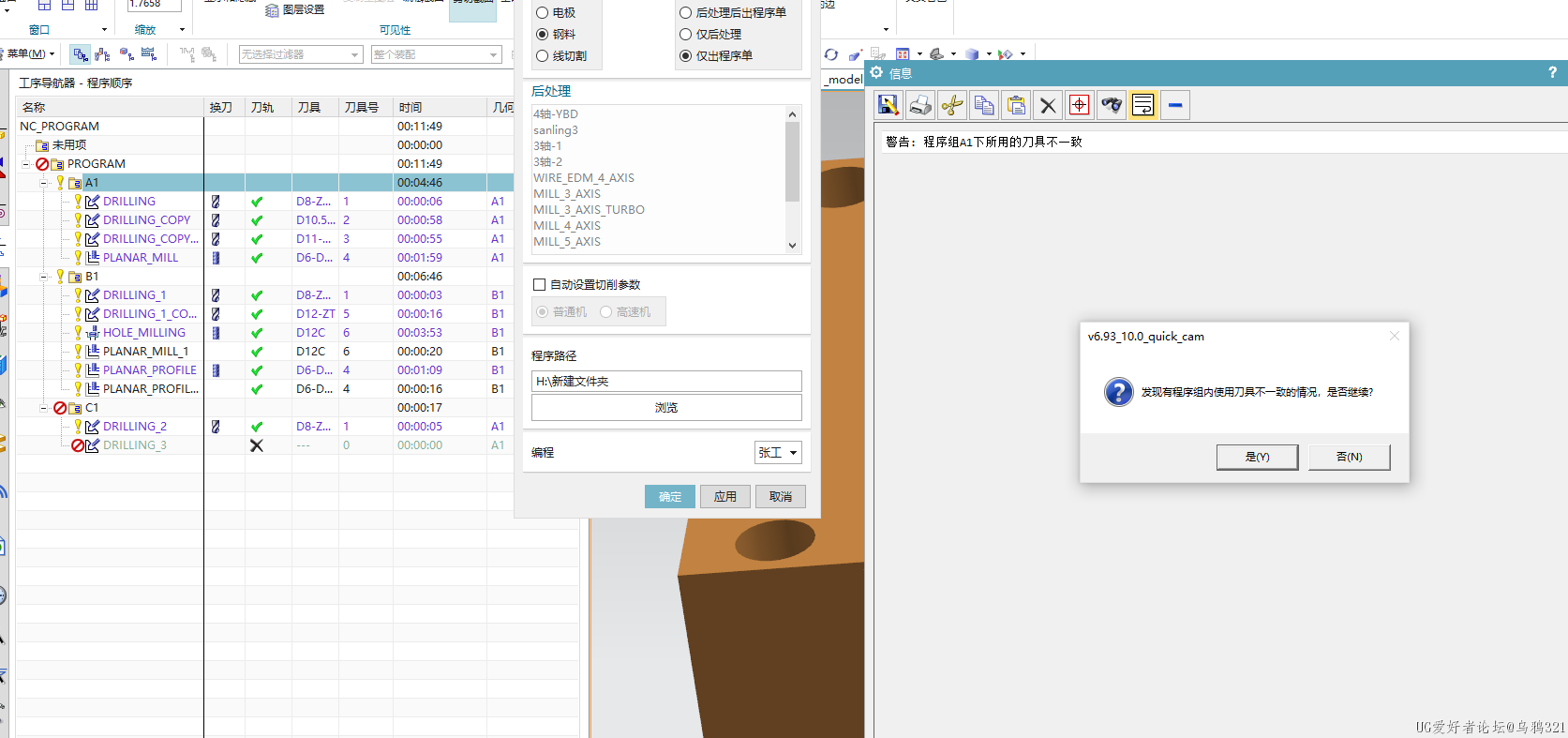Screen dimensions: 1568x738
Task: Collapse the C1 program group
Action: [x=44, y=408]
